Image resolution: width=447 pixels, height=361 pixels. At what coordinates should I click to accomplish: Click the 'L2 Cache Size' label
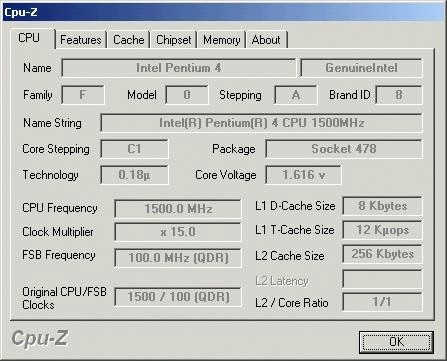pyautogui.click(x=290, y=256)
